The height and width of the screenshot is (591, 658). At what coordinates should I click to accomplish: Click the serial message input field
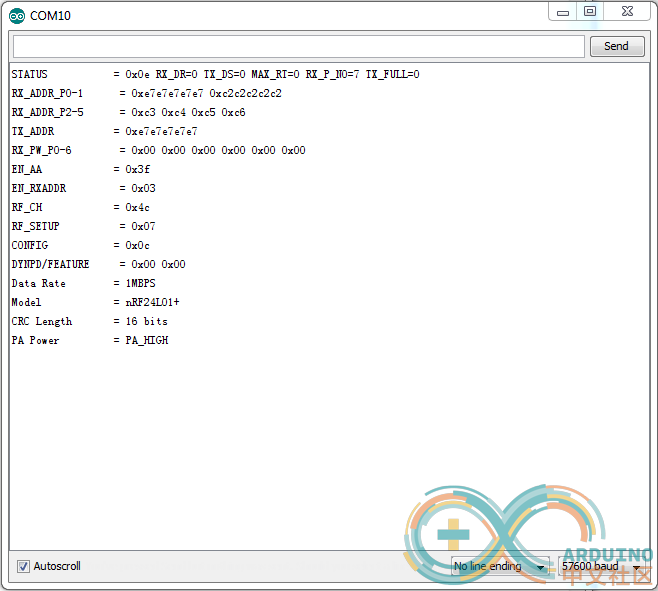click(x=299, y=46)
